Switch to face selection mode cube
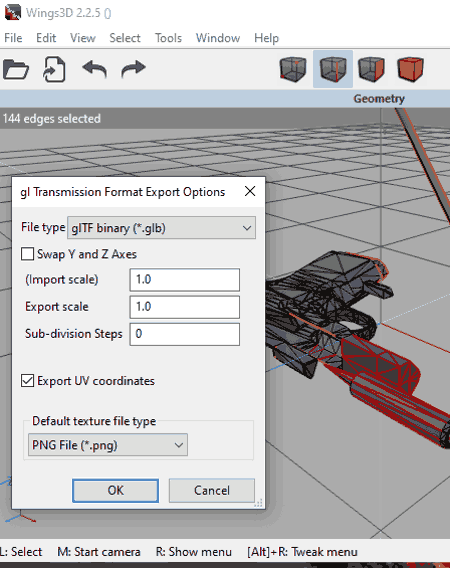Viewport: 450px width, 568px height. [x=371, y=69]
